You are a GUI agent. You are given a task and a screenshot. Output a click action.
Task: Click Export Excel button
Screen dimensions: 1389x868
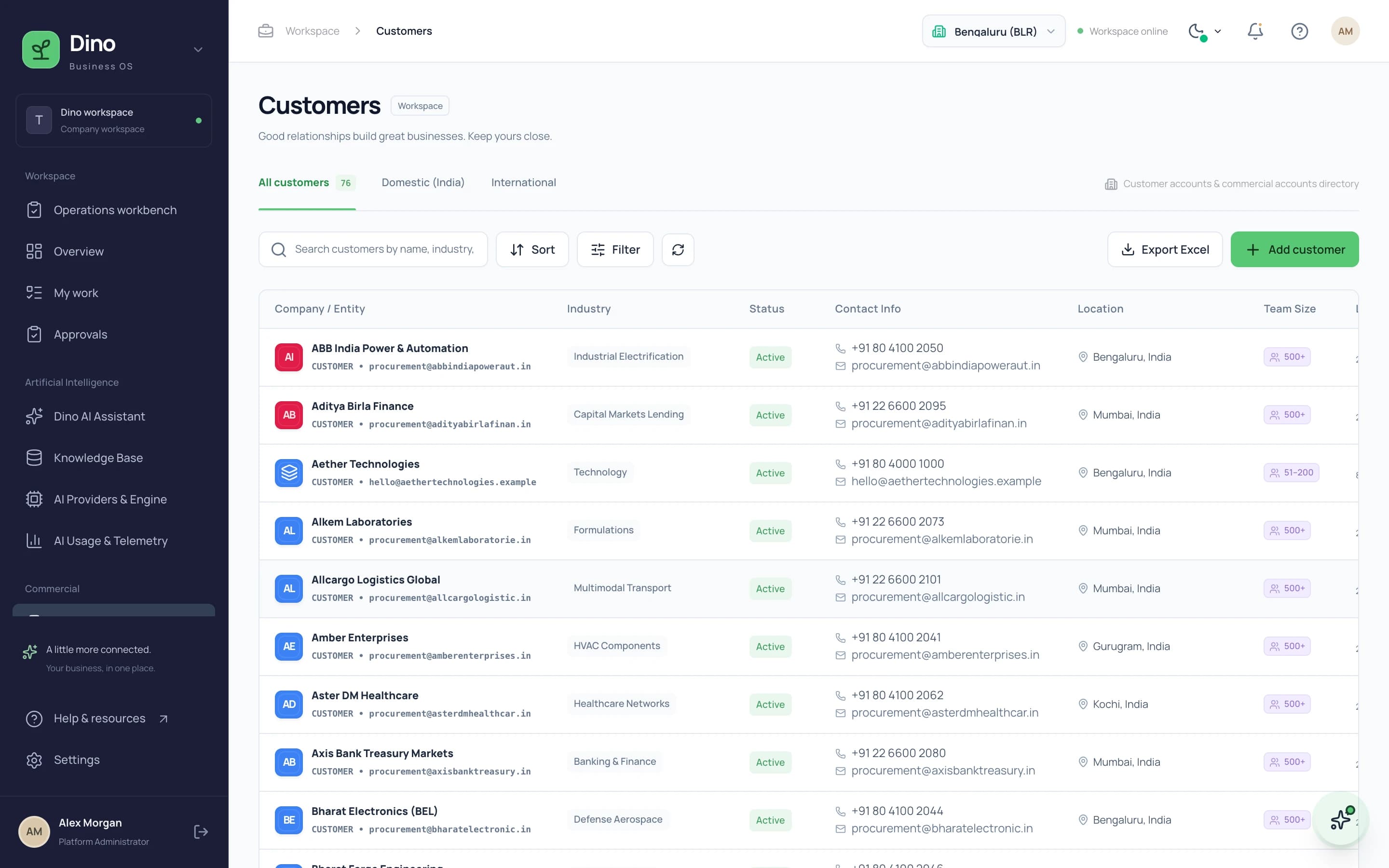(1165, 249)
